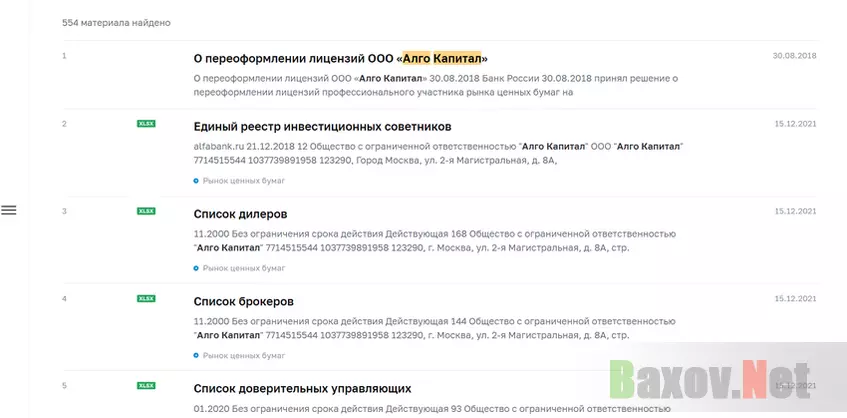Click the XLSX icon beside Список дилеров
847x418 pixels.
click(x=146, y=211)
